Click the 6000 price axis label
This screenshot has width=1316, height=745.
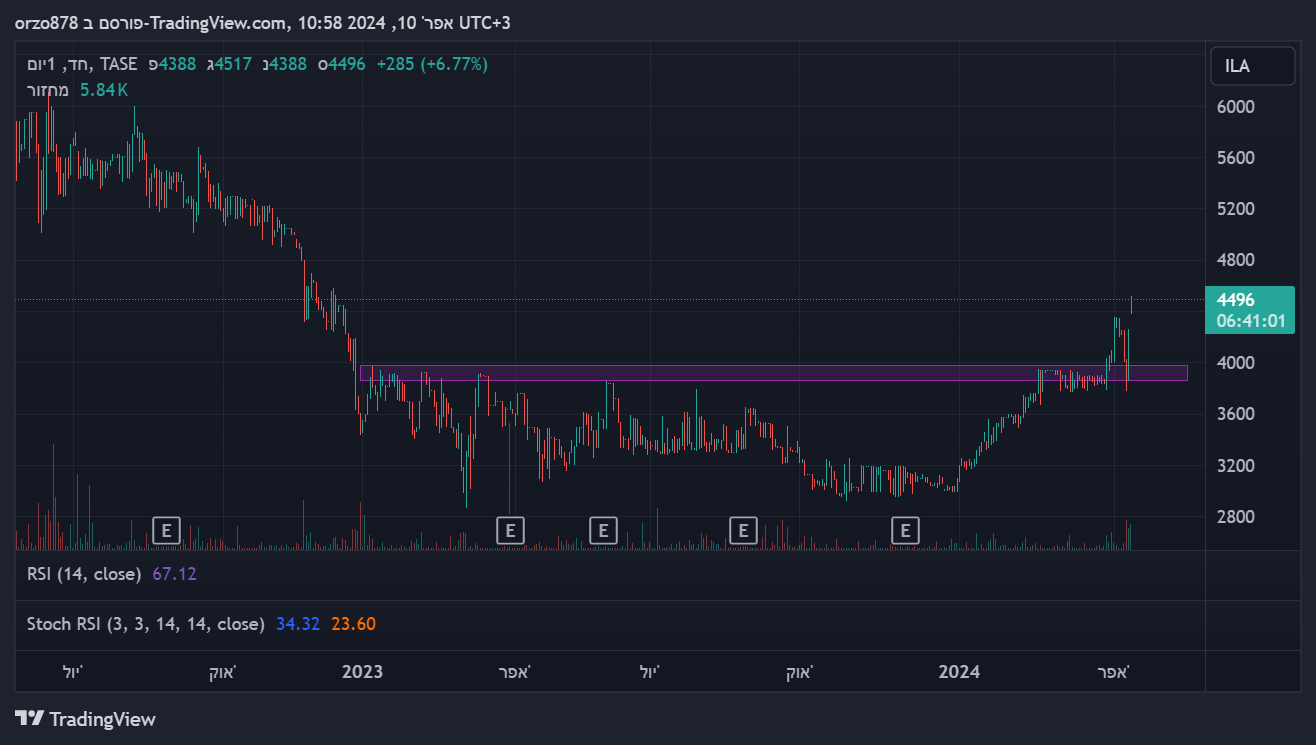(1236, 107)
